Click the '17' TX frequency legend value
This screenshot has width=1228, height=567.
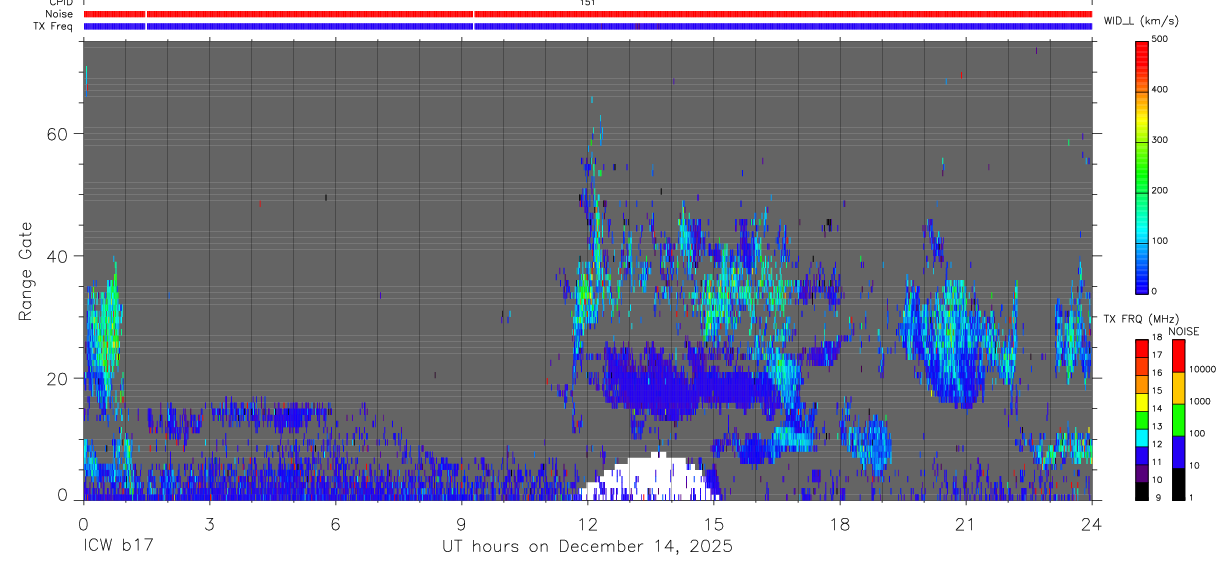tap(1157, 354)
